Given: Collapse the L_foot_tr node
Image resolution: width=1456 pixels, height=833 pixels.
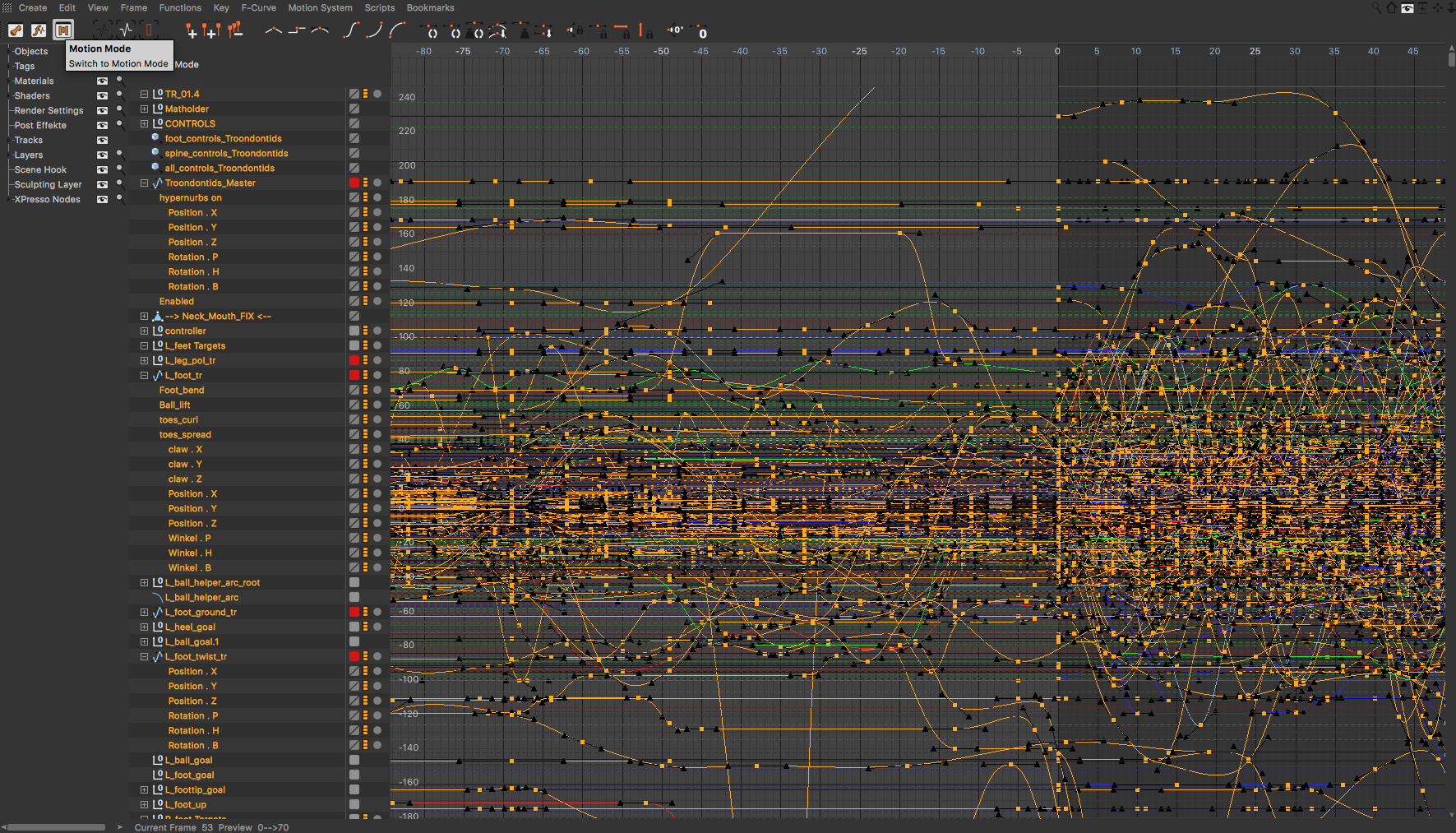Looking at the screenshot, I should (145, 375).
